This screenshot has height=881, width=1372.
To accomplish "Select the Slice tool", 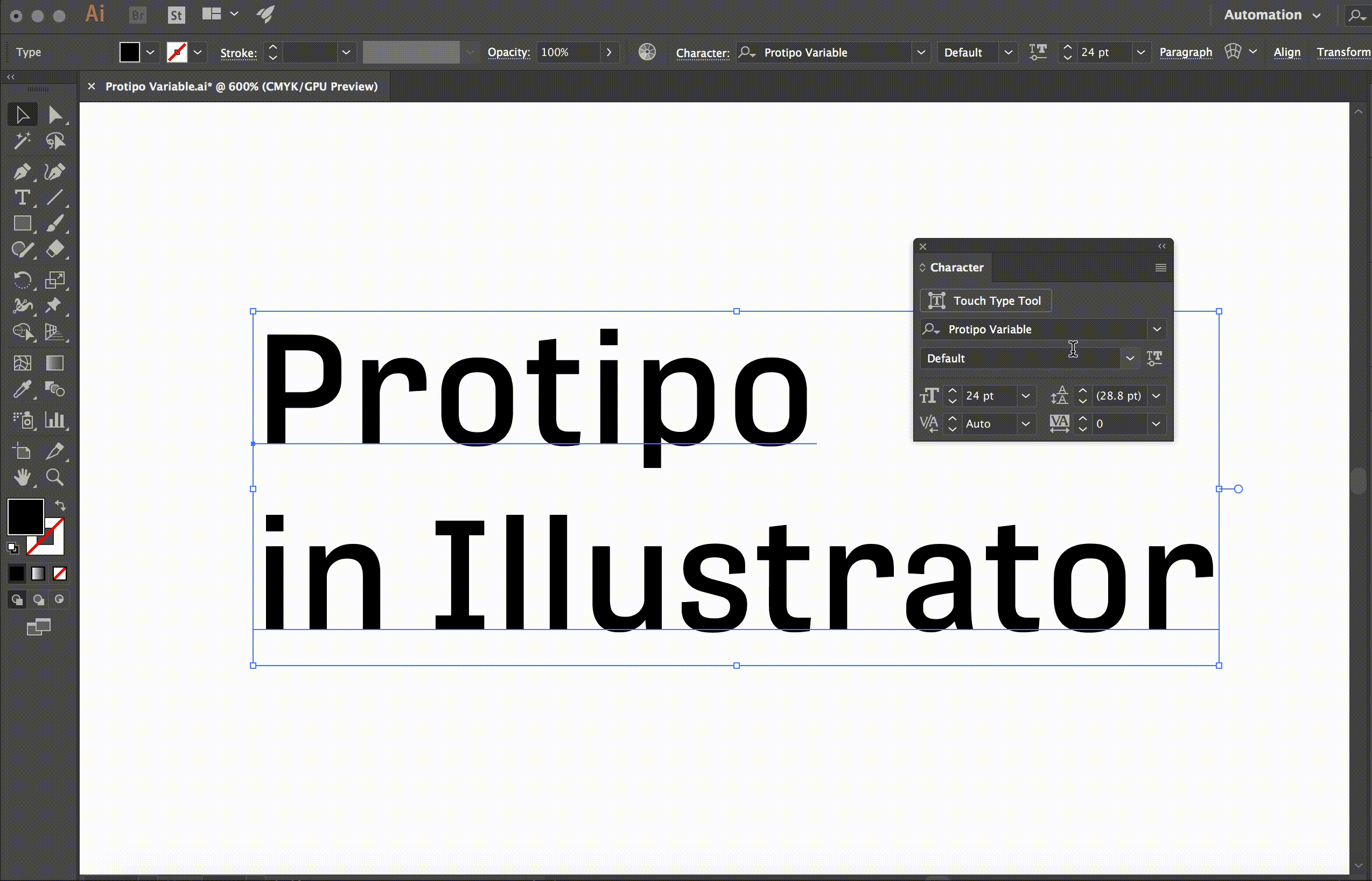I will point(55,451).
